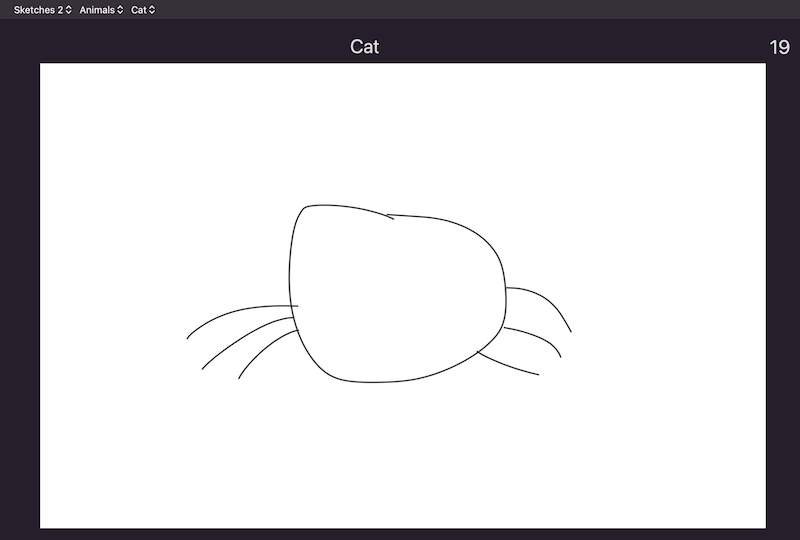Viewport: 800px width, 540px height.
Task: Click the number 19 counter
Action: click(779, 47)
